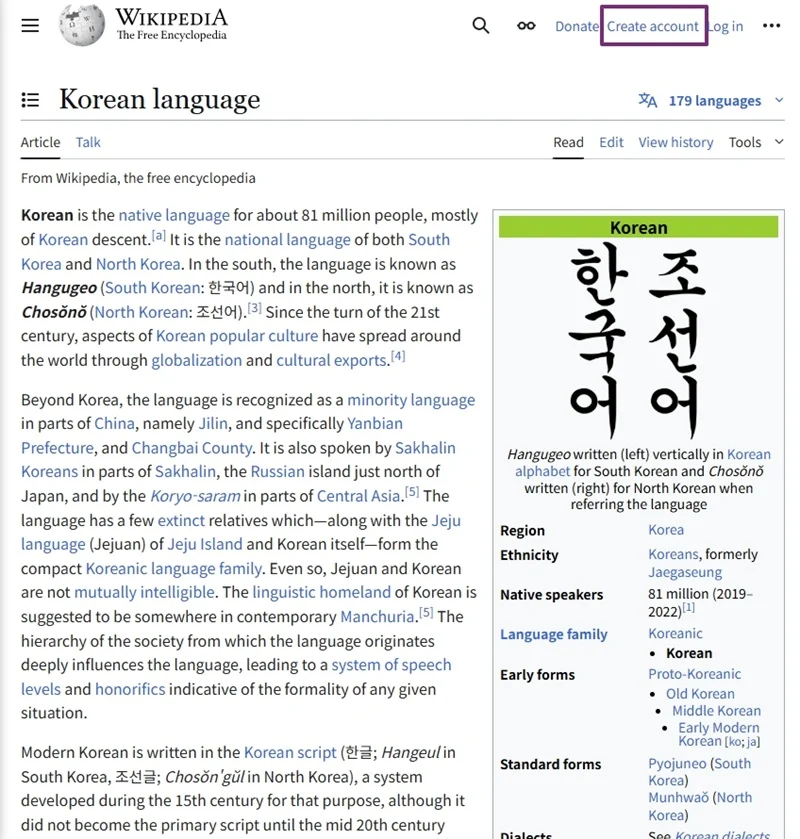The image size is (800, 839).
Task: Follow the Koreanic language family link
Action: pyautogui.click(x=173, y=569)
